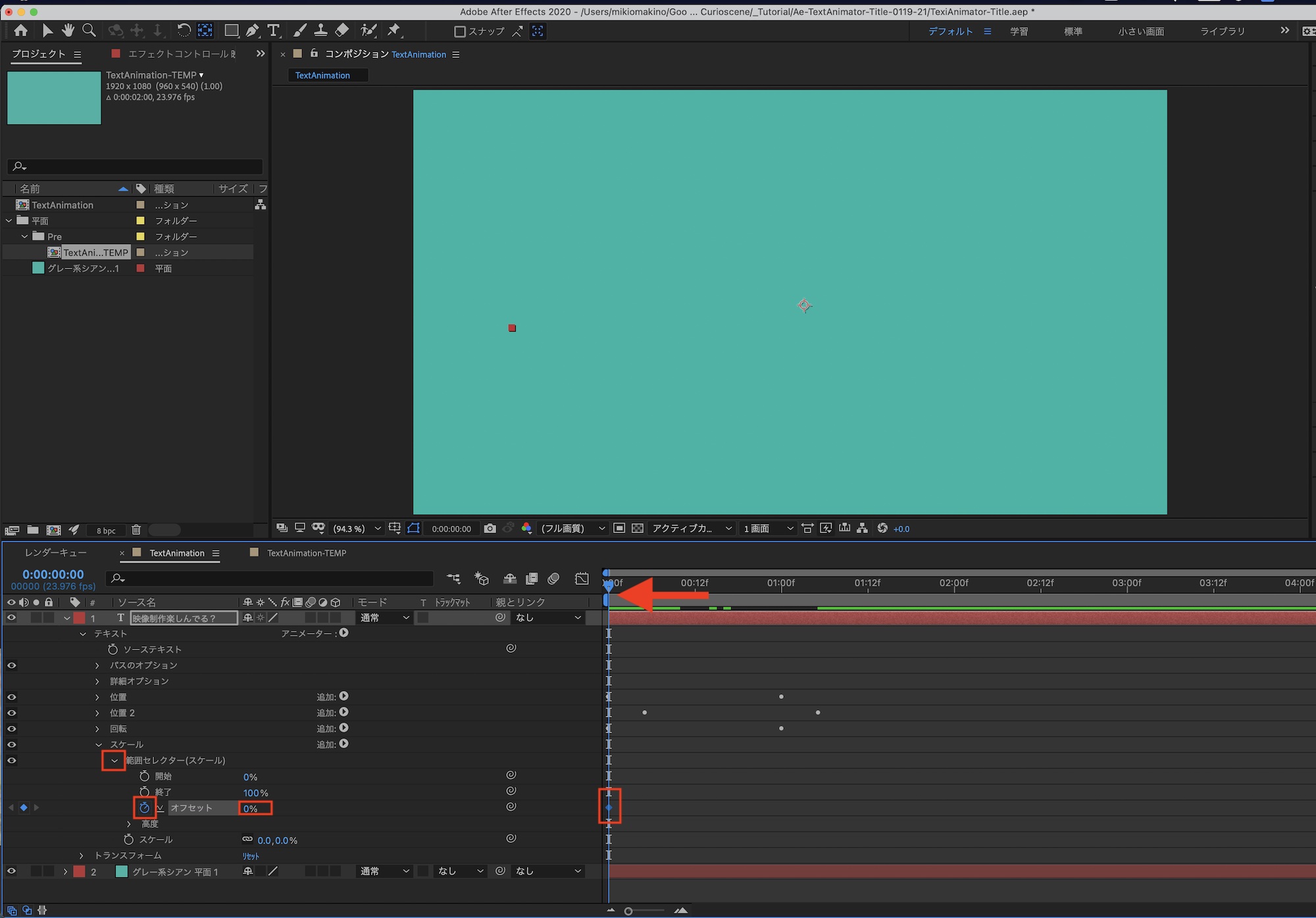
Task: Select the Puppet Pin tool
Action: pyautogui.click(x=393, y=30)
